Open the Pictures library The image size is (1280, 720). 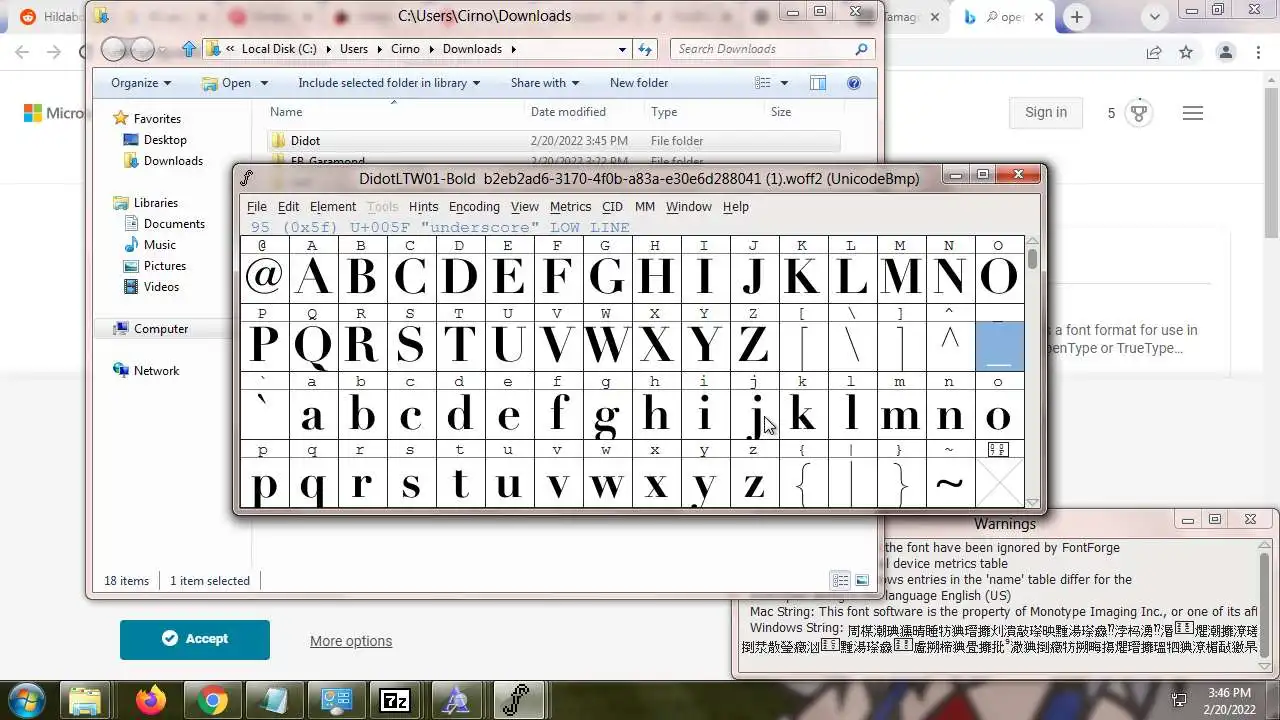click(165, 266)
